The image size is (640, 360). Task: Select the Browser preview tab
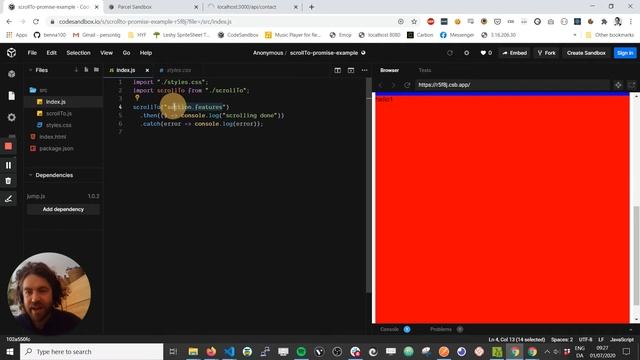[389, 70]
